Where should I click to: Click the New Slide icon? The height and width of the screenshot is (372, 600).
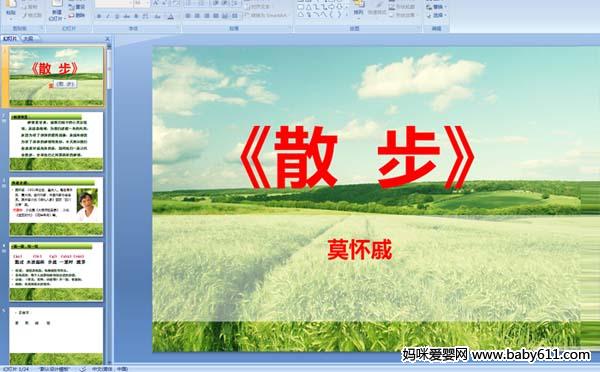[x=56, y=10]
